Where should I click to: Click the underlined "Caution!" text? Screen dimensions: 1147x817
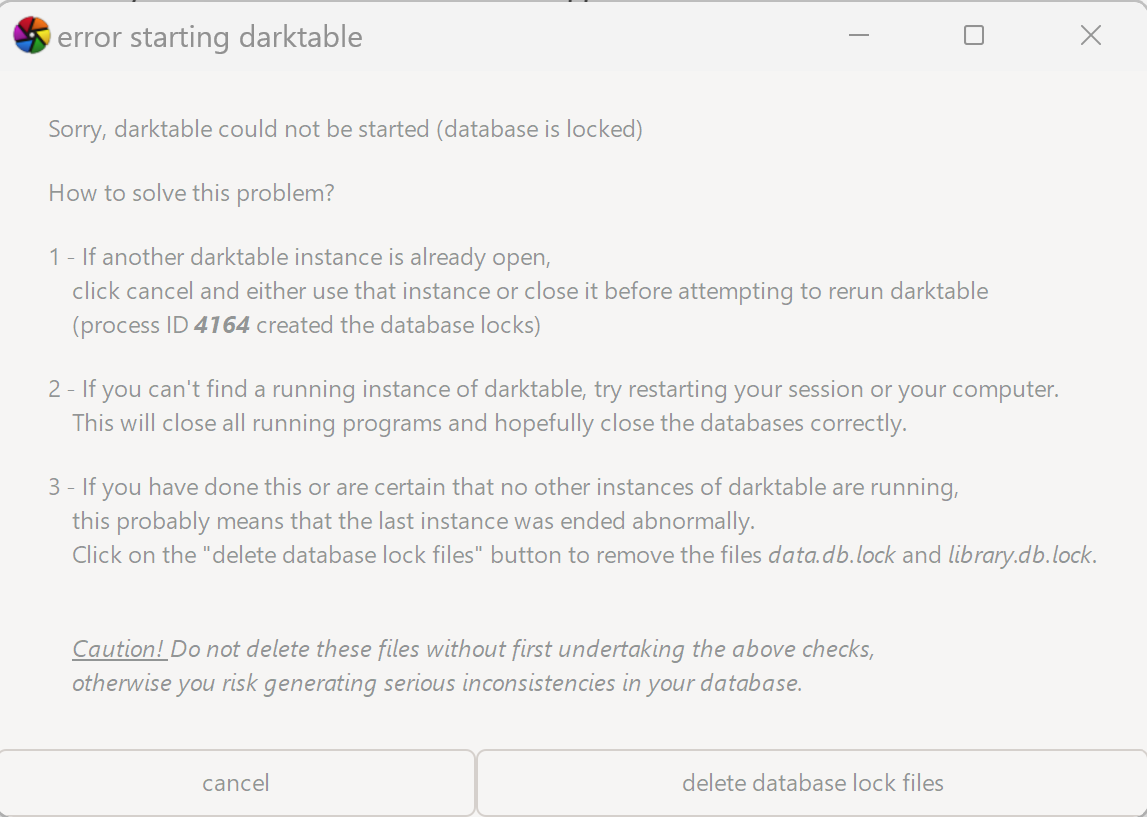119,649
